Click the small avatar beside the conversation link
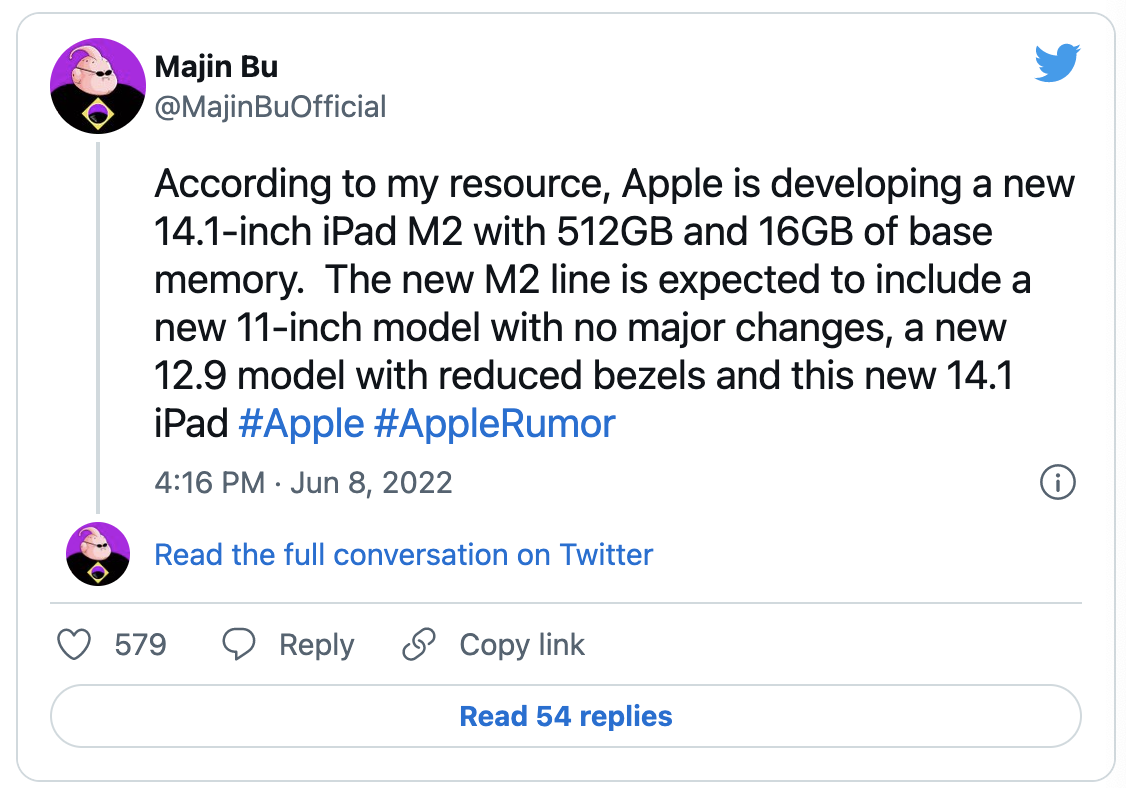The height and width of the screenshot is (788, 1126). tap(98, 553)
